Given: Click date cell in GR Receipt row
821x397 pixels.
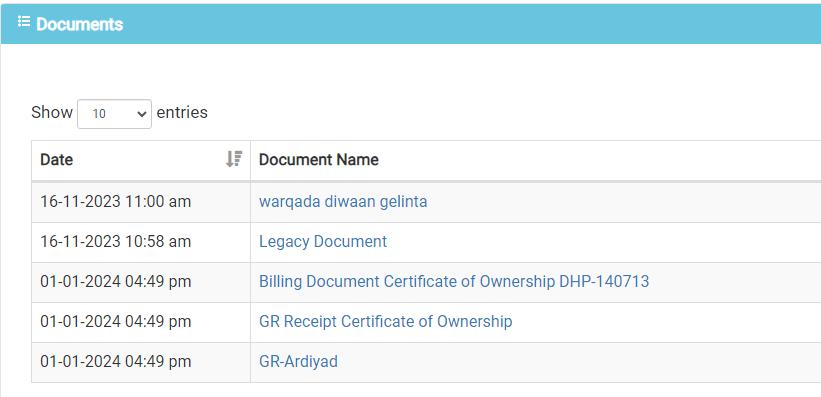Looking at the screenshot, I should pyautogui.click(x=141, y=322).
